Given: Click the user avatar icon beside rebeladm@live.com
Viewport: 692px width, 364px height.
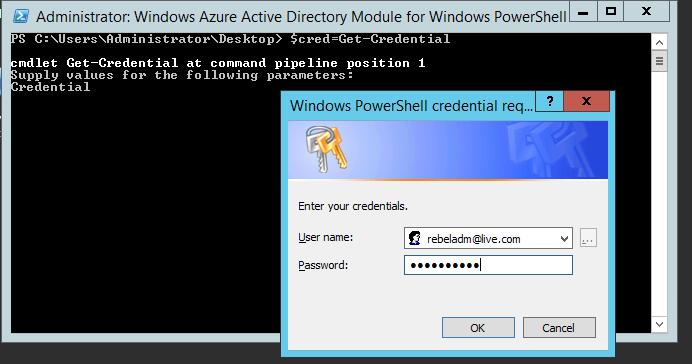Looking at the screenshot, I should [x=414, y=238].
